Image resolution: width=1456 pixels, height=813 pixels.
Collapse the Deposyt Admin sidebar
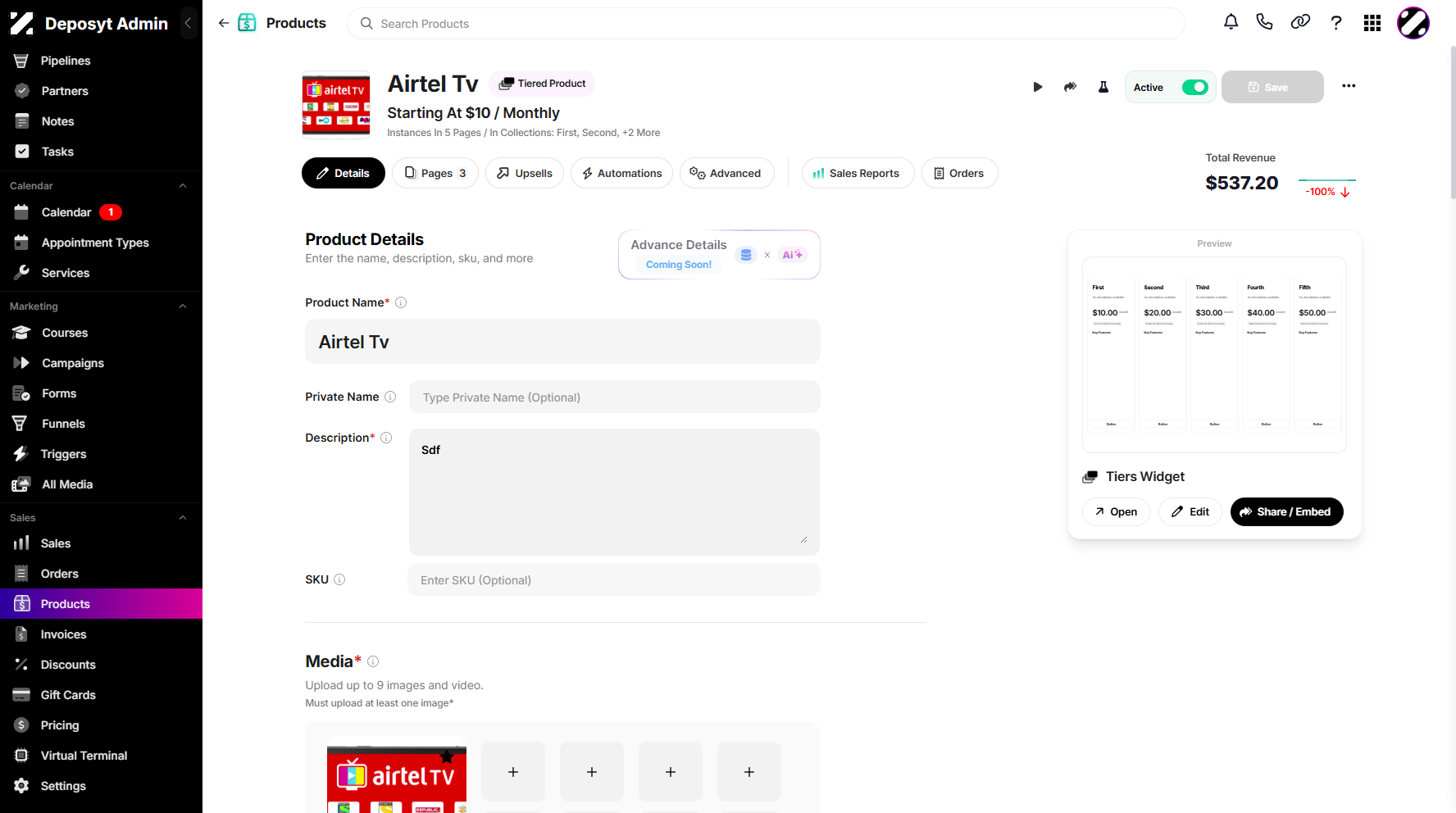click(188, 23)
